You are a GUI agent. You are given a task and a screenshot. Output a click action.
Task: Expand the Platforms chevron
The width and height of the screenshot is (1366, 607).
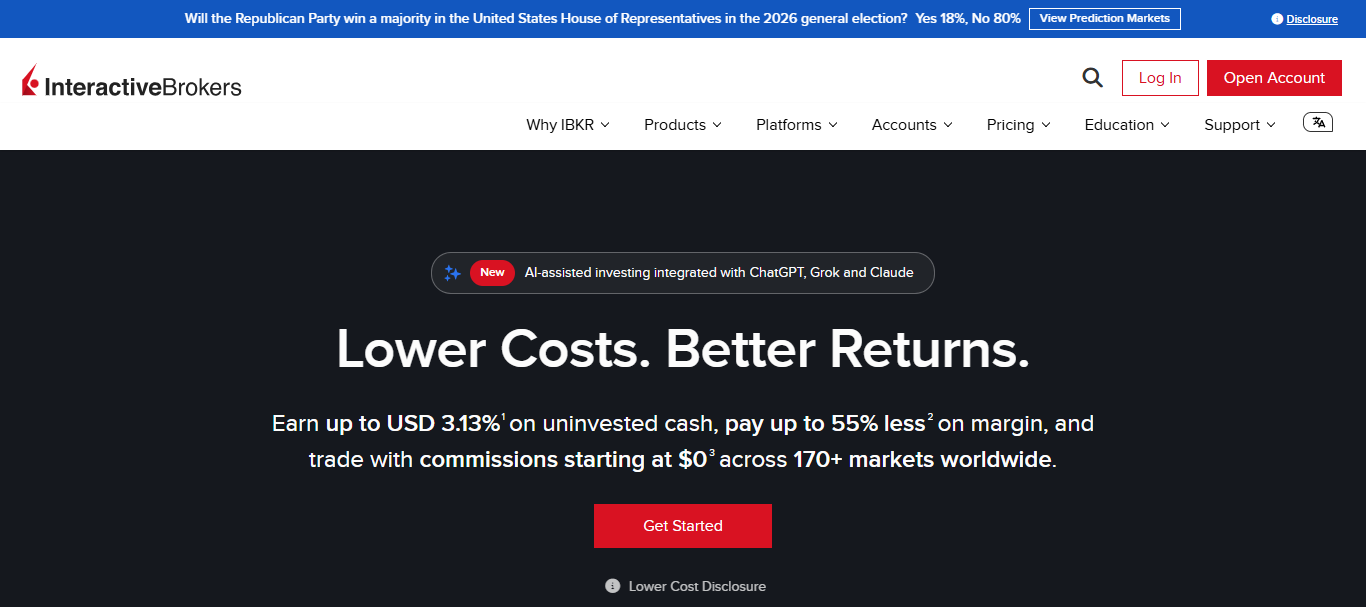[x=833, y=125]
